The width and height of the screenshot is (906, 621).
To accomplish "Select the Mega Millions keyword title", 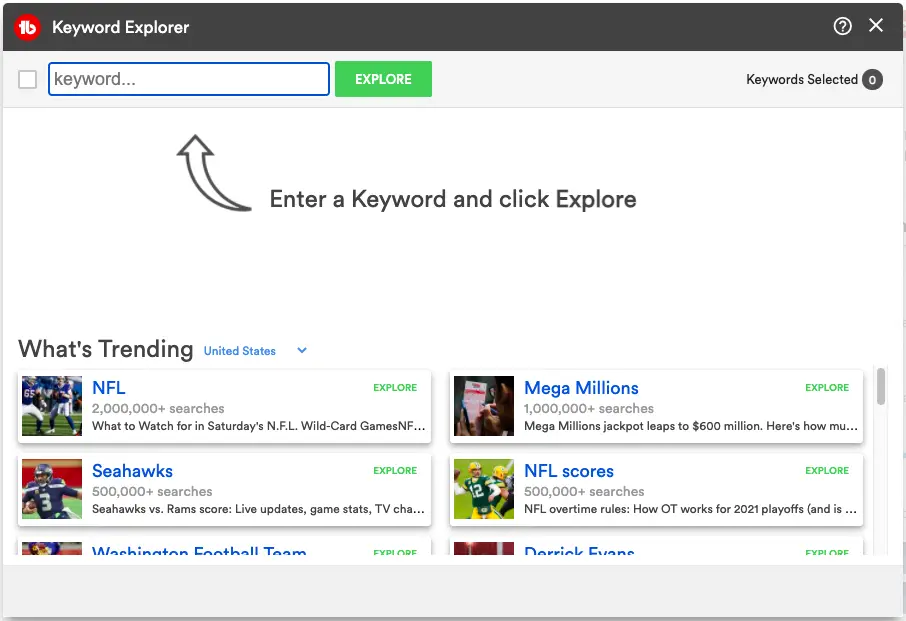I will click(581, 388).
